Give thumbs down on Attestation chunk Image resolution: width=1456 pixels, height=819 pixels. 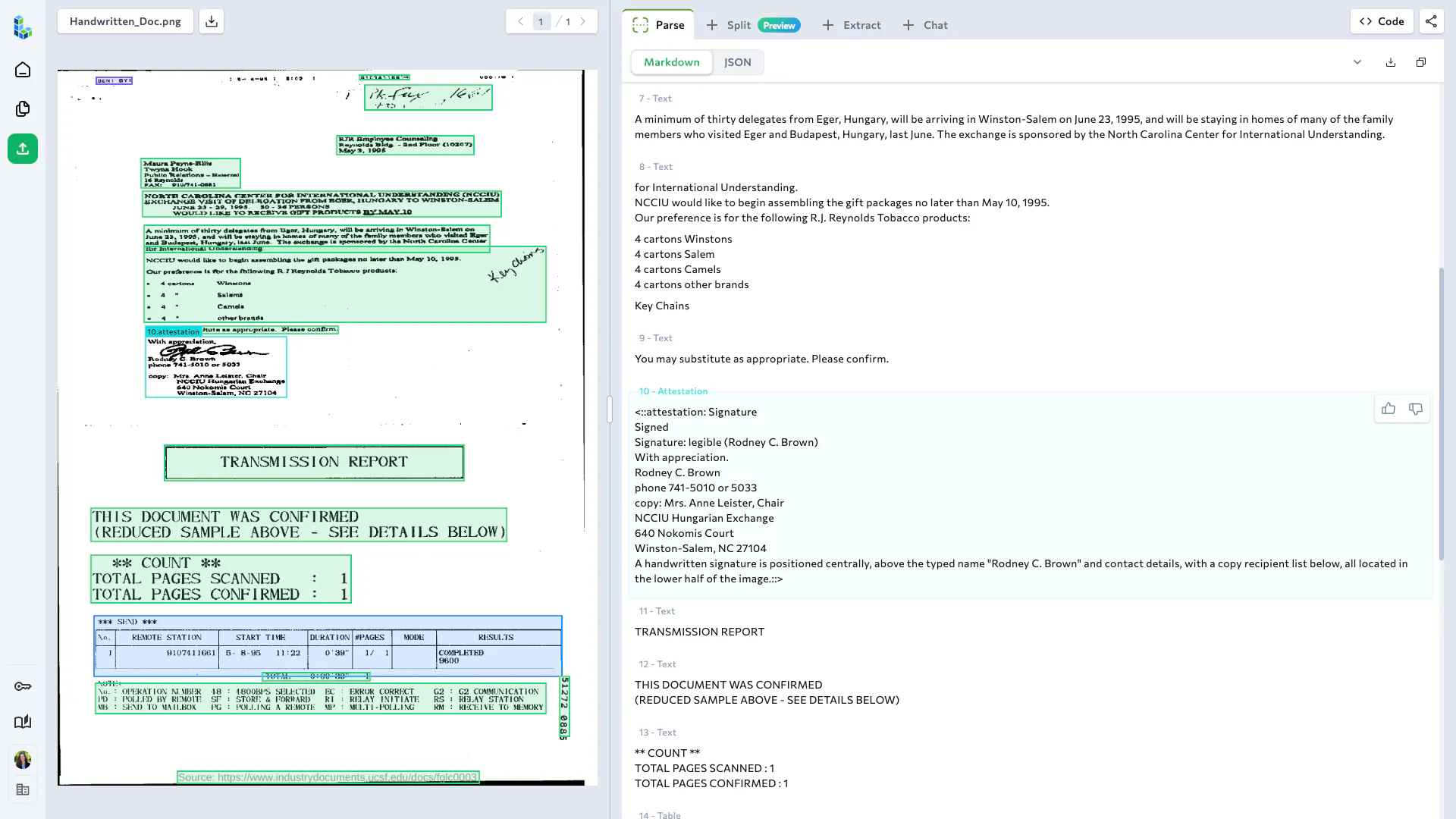1416,409
